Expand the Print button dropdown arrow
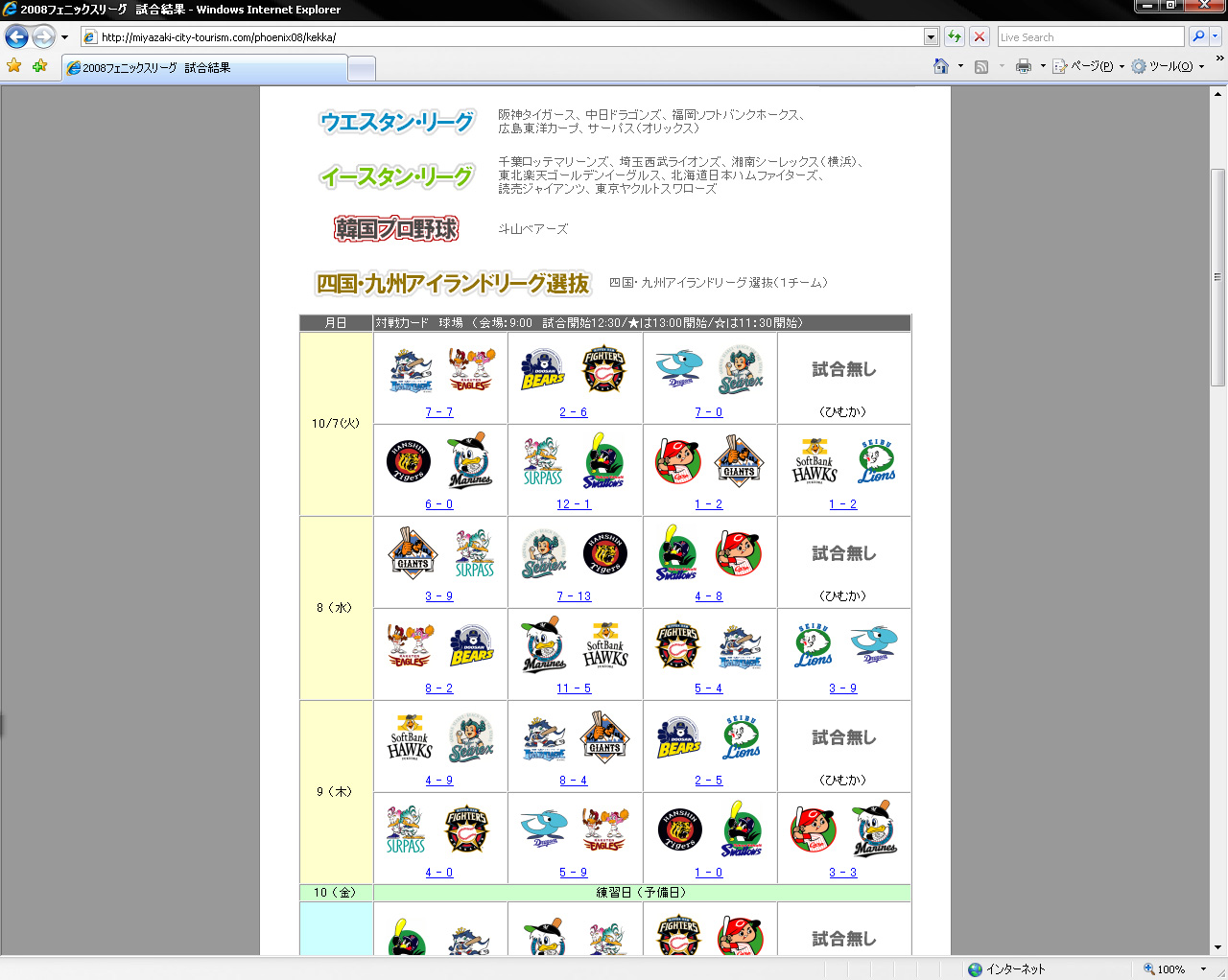Viewport: 1228px width, 980px height. pos(1043,66)
